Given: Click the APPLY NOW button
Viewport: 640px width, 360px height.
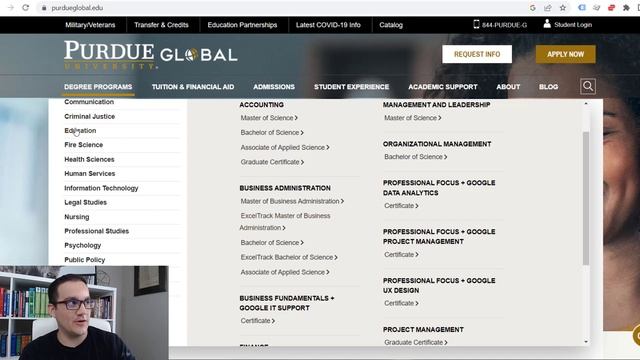Looking at the screenshot, I should 565,54.
